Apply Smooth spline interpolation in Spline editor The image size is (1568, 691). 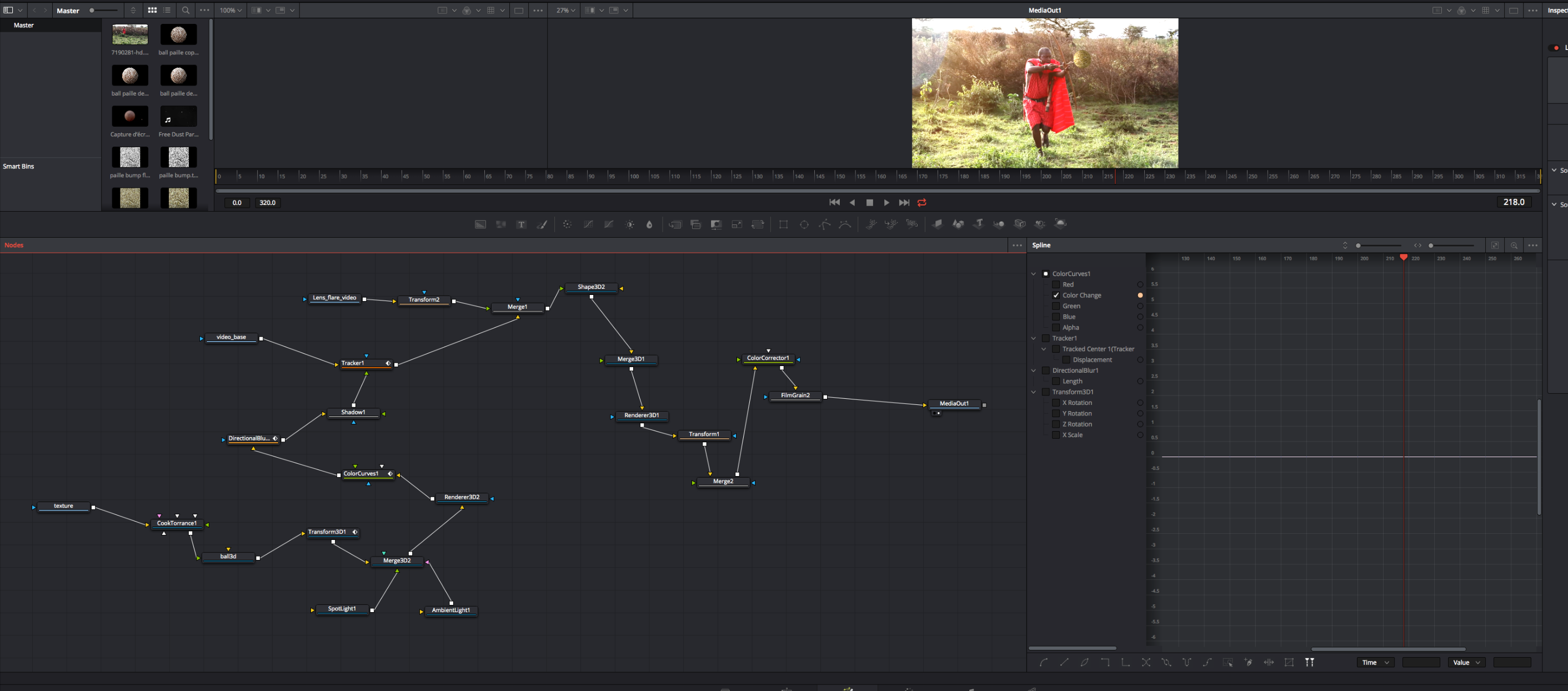[x=1043, y=662]
